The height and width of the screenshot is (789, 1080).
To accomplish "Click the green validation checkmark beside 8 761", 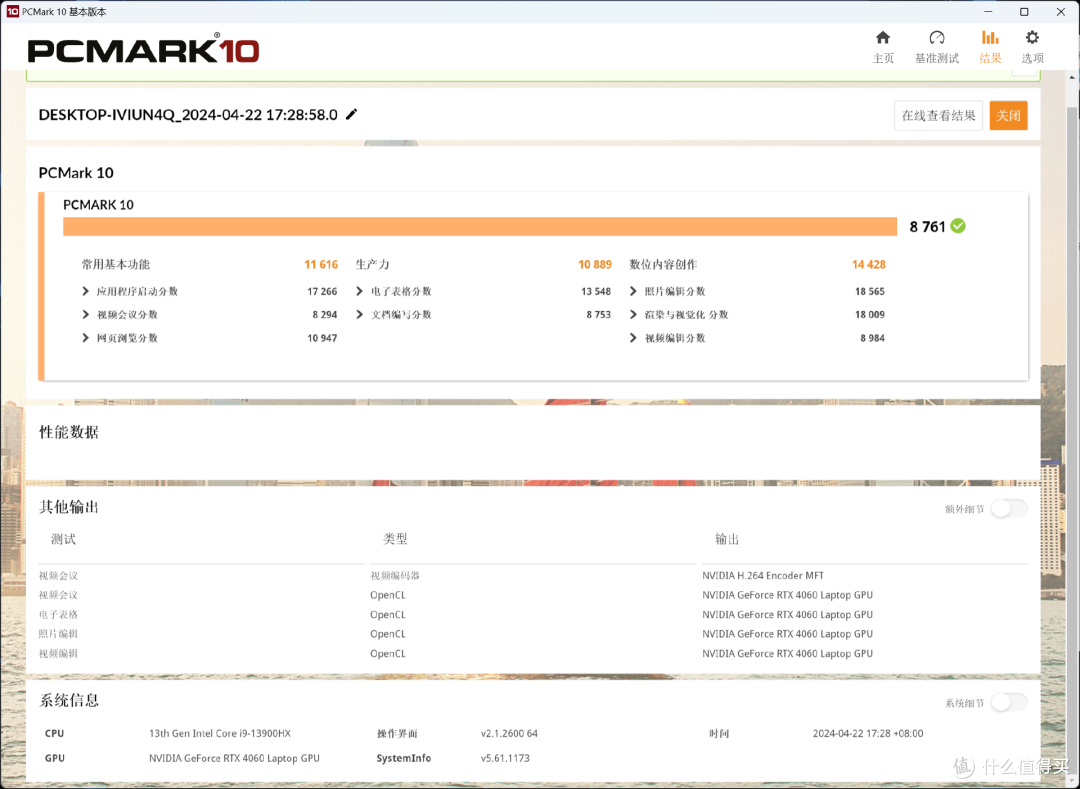I will 958,226.
